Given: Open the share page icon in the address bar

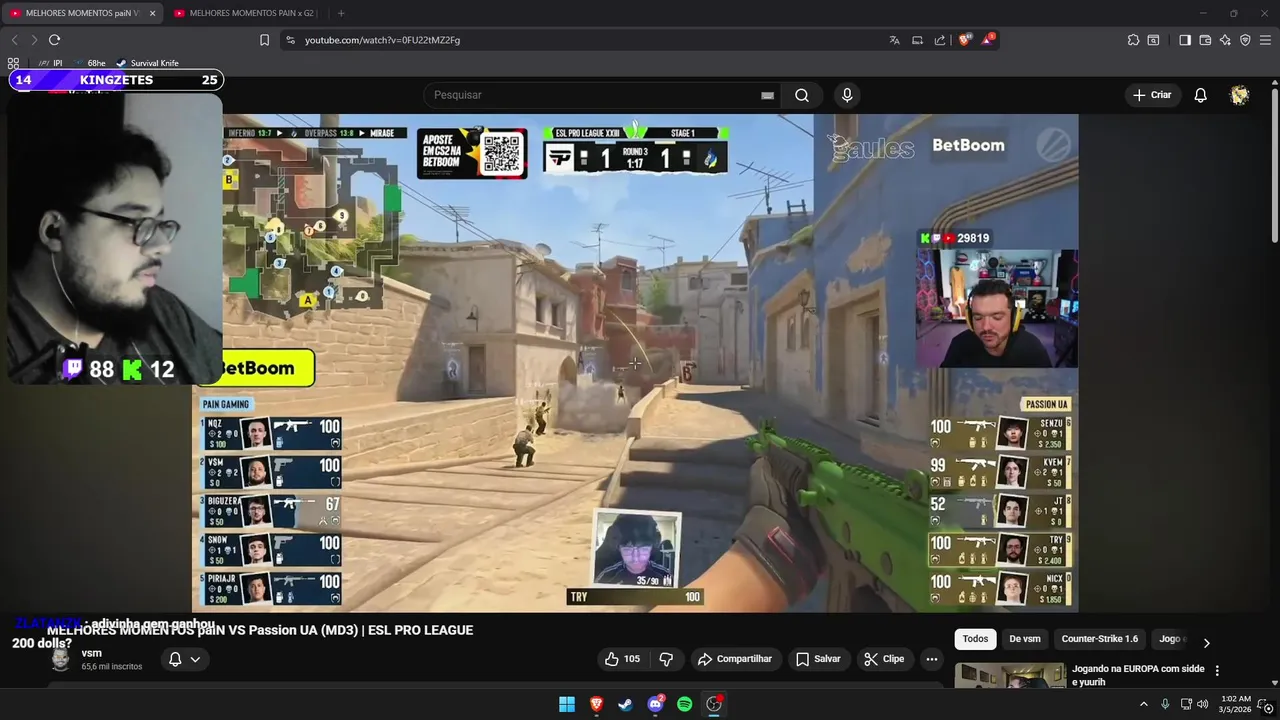Looking at the screenshot, I should pyautogui.click(x=940, y=40).
